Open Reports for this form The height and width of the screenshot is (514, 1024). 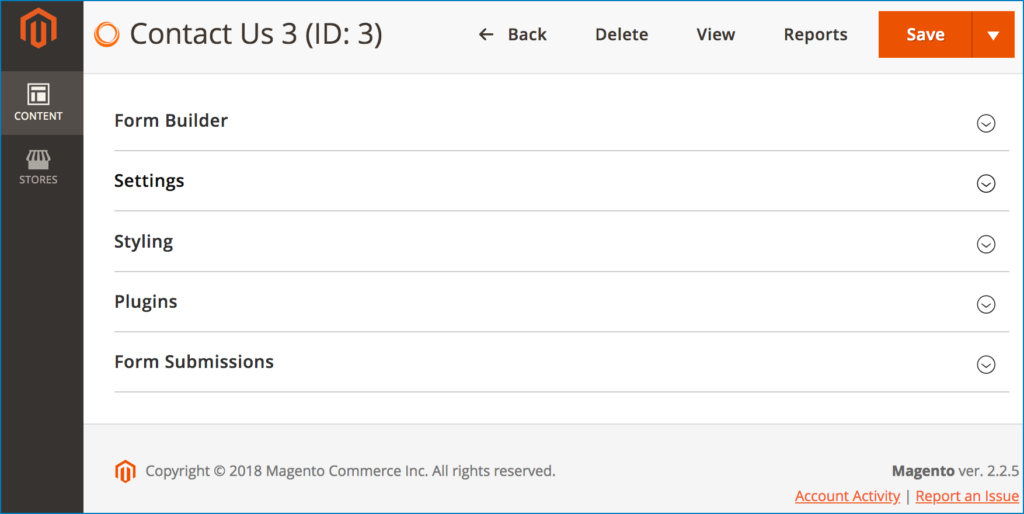(x=815, y=35)
